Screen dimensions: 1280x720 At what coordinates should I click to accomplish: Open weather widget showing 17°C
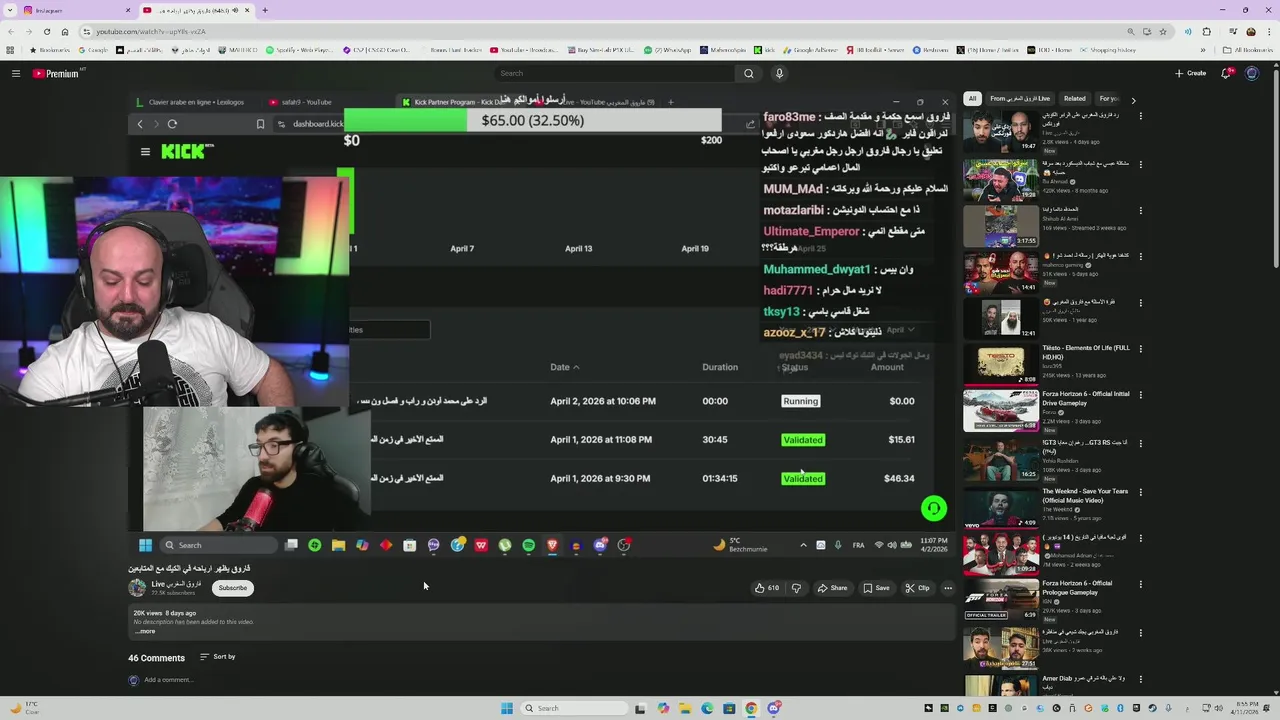click(24, 708)
